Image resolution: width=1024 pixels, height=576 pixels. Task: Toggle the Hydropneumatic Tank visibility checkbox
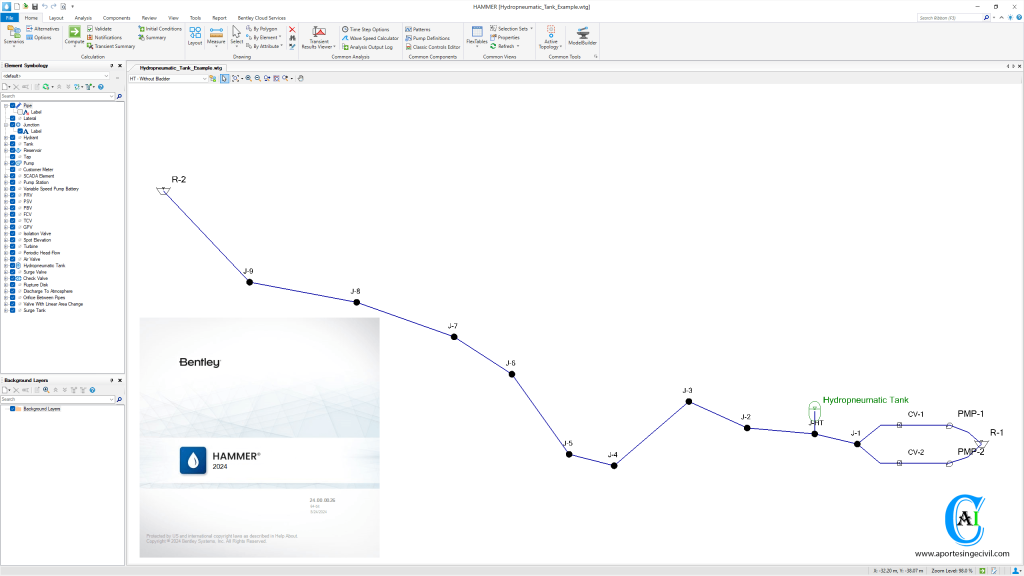(x=13, y=265)
